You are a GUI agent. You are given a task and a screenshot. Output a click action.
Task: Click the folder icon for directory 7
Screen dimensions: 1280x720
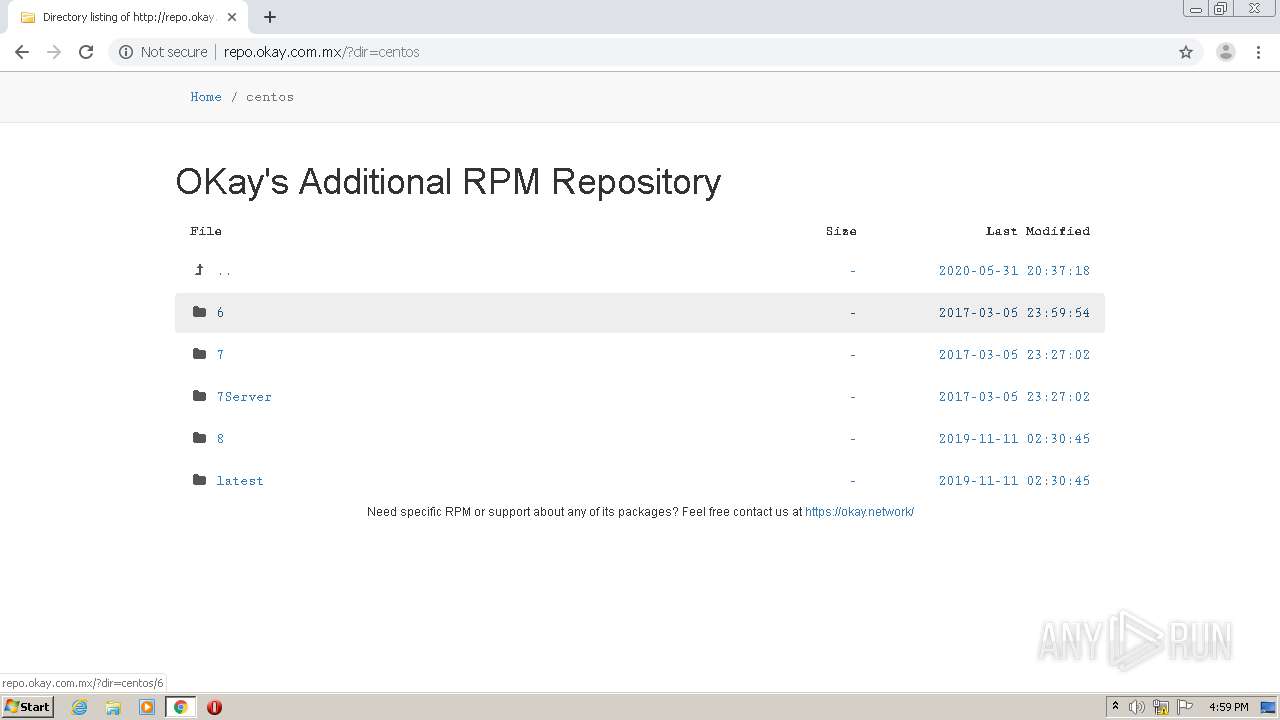(x=200, y=354)
